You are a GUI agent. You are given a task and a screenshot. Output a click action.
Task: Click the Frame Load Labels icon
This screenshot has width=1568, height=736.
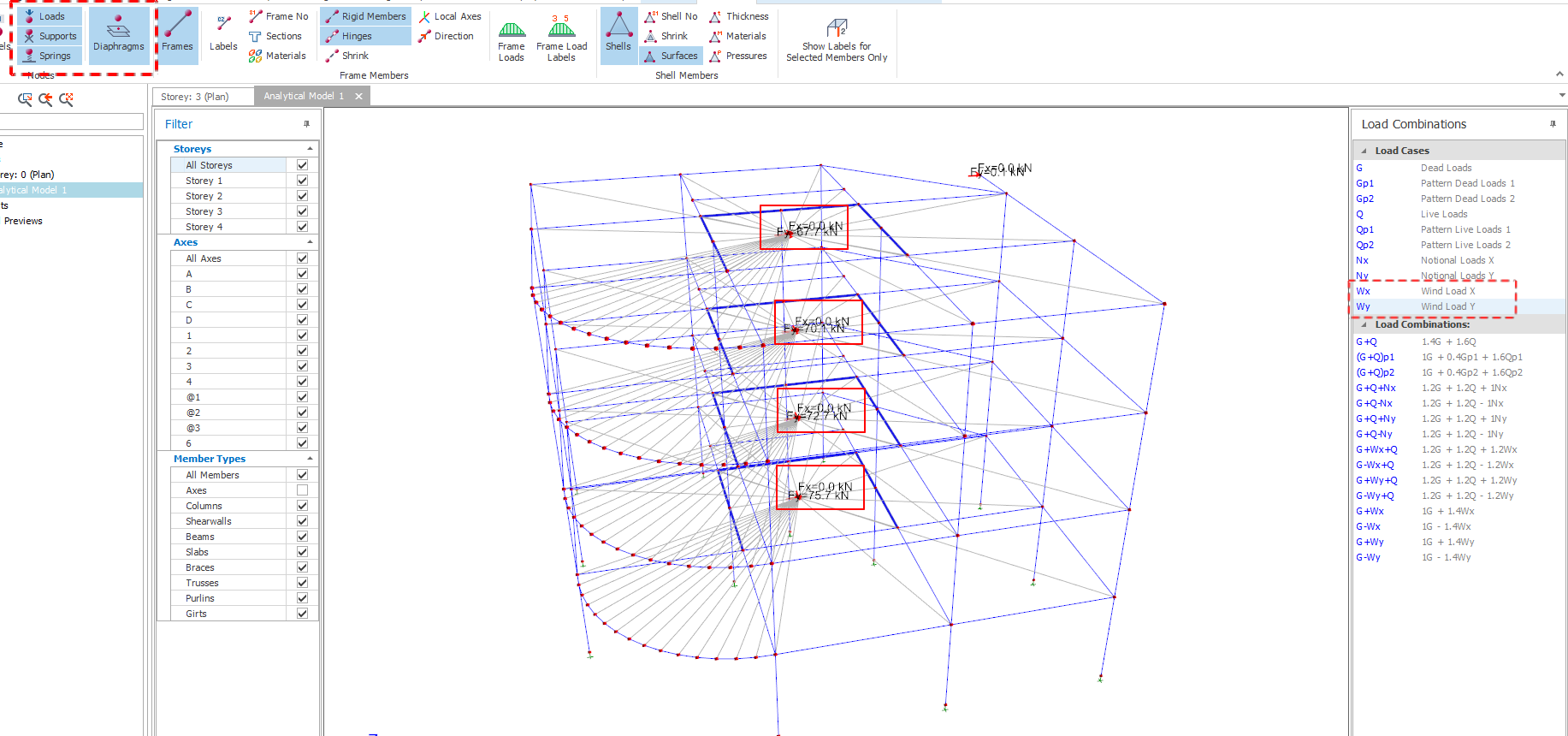(x=561, y=40)
